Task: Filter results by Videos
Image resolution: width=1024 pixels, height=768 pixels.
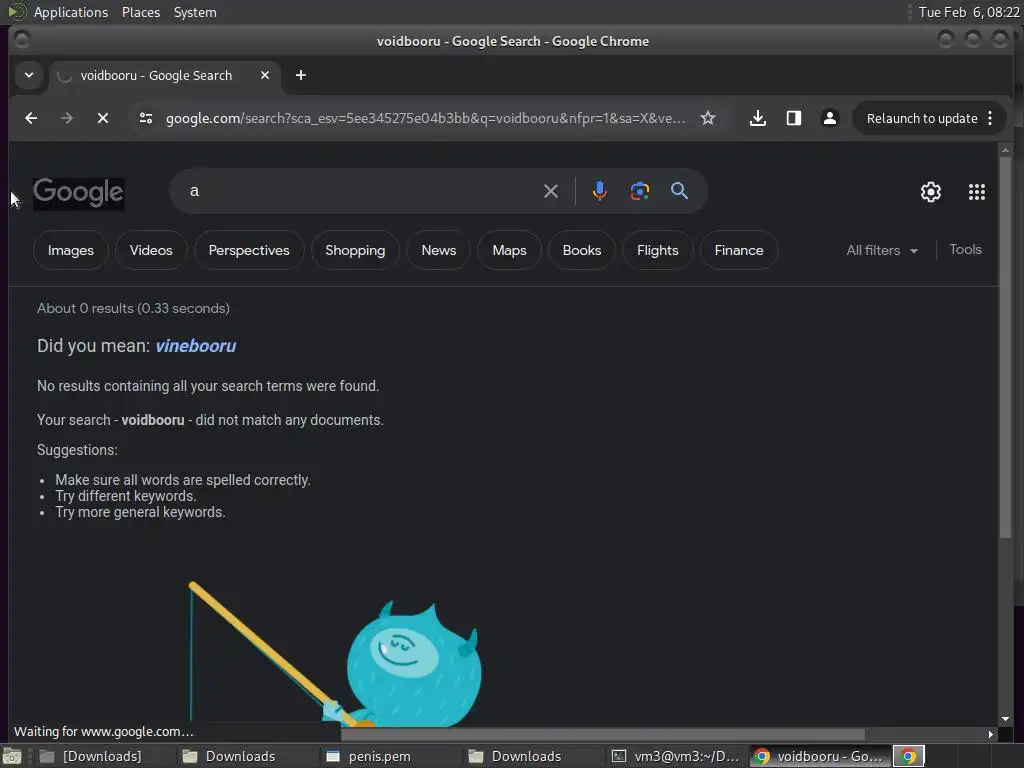Action: 151,250
